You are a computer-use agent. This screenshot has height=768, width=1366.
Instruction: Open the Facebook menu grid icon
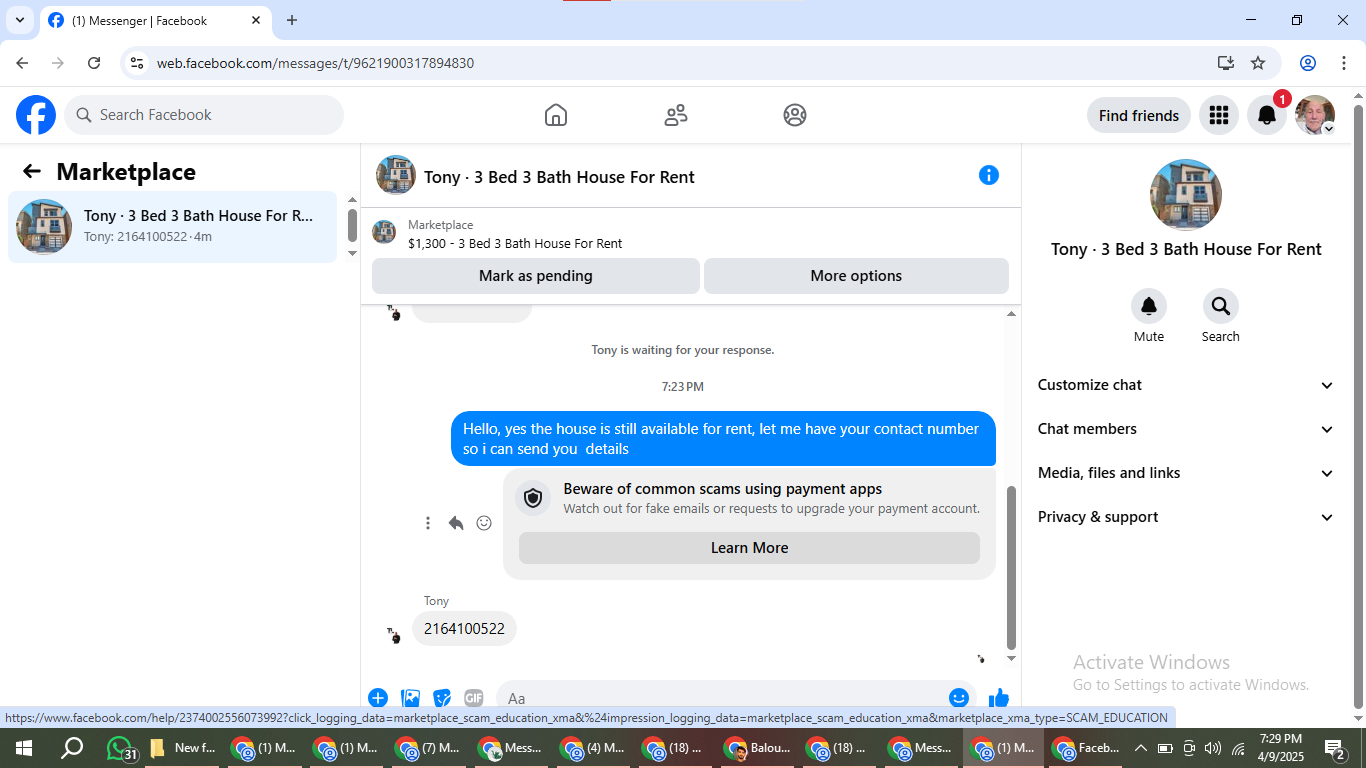pyautogui.click(x=1218, y=115)
